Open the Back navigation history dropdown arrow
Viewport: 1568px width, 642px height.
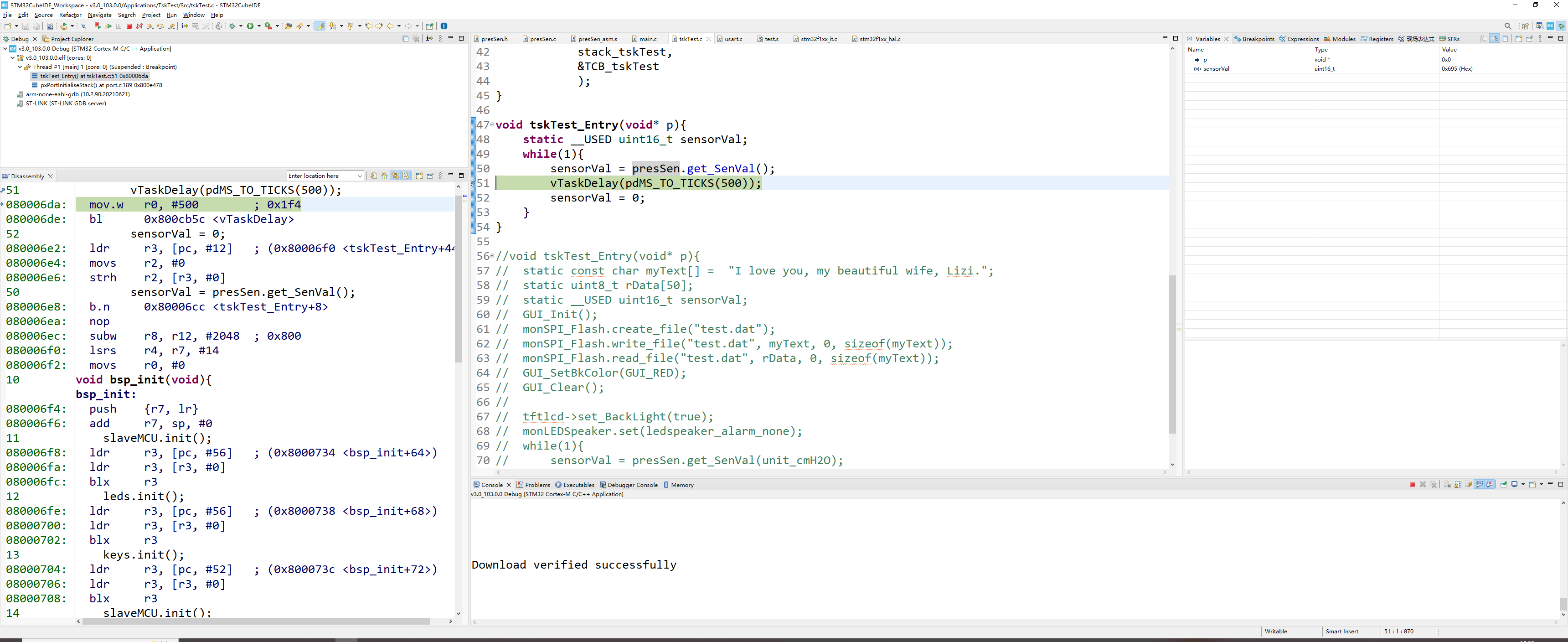pos(399,26)
